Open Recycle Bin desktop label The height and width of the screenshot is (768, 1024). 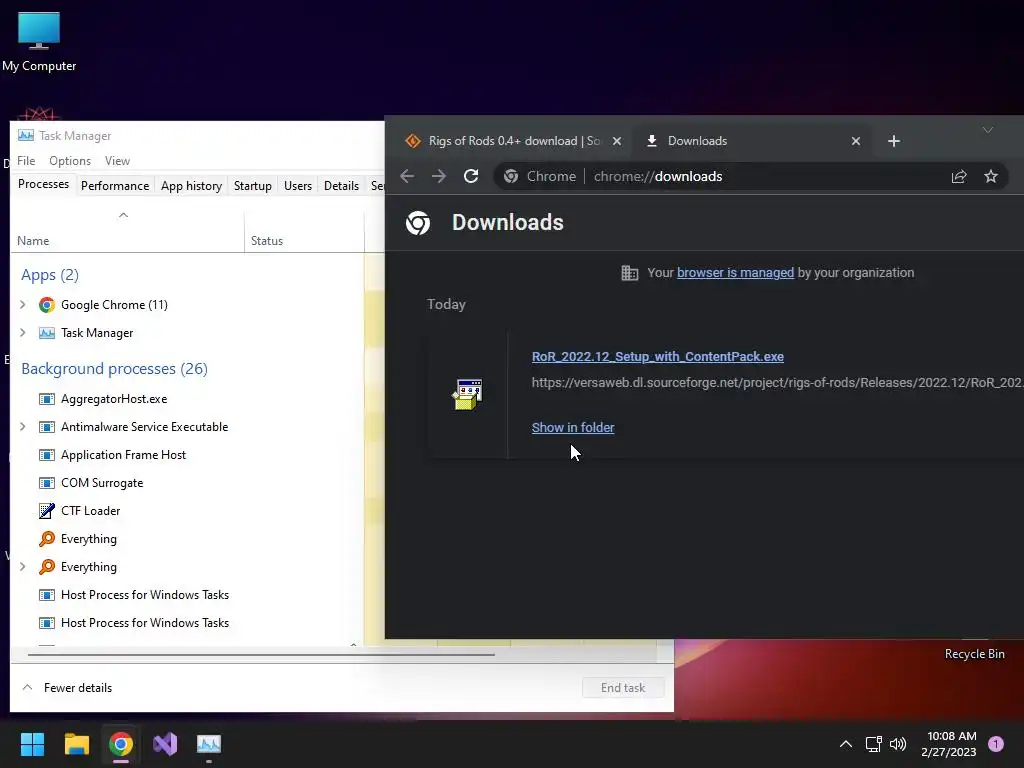point(974,654)
